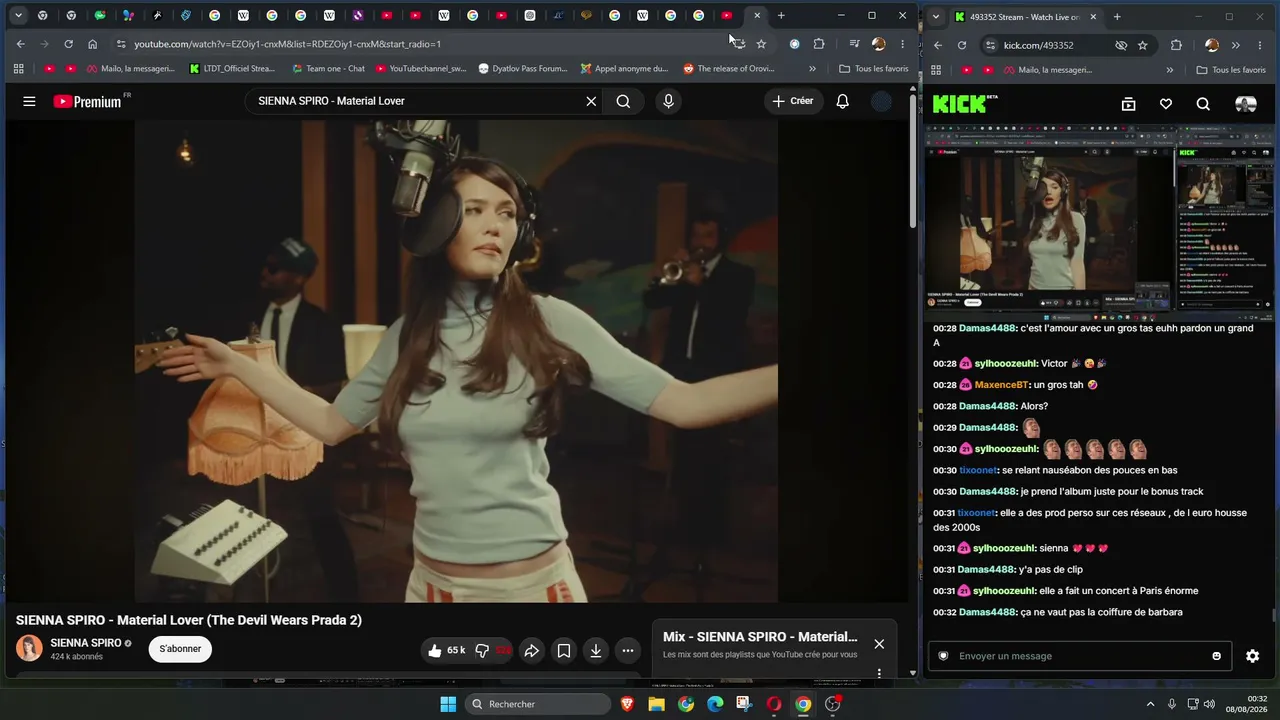Share the video using the arrow icon
The image size is (1280, 720).
[531, 651]
